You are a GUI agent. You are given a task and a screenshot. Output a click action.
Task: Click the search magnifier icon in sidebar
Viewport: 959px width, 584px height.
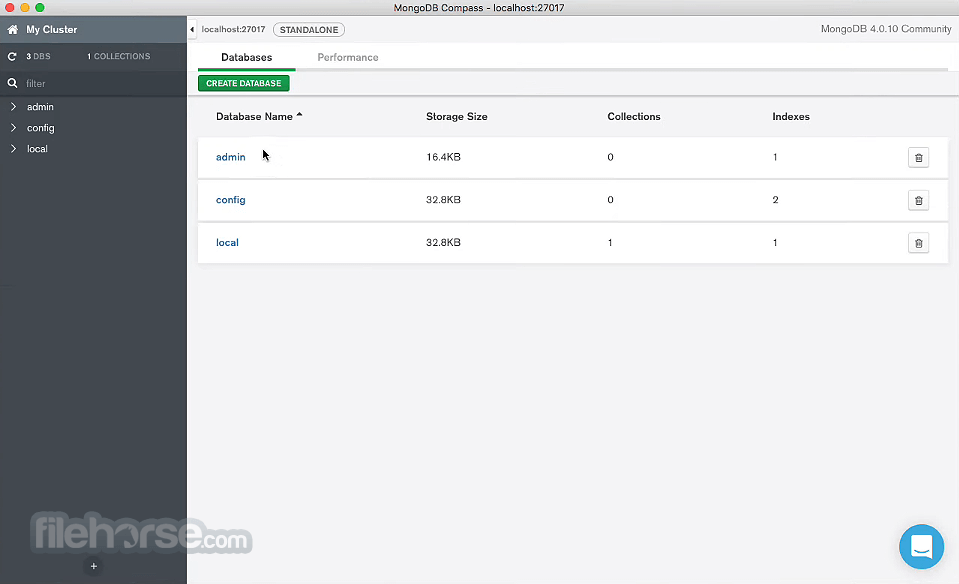click(x=12, y=83)
